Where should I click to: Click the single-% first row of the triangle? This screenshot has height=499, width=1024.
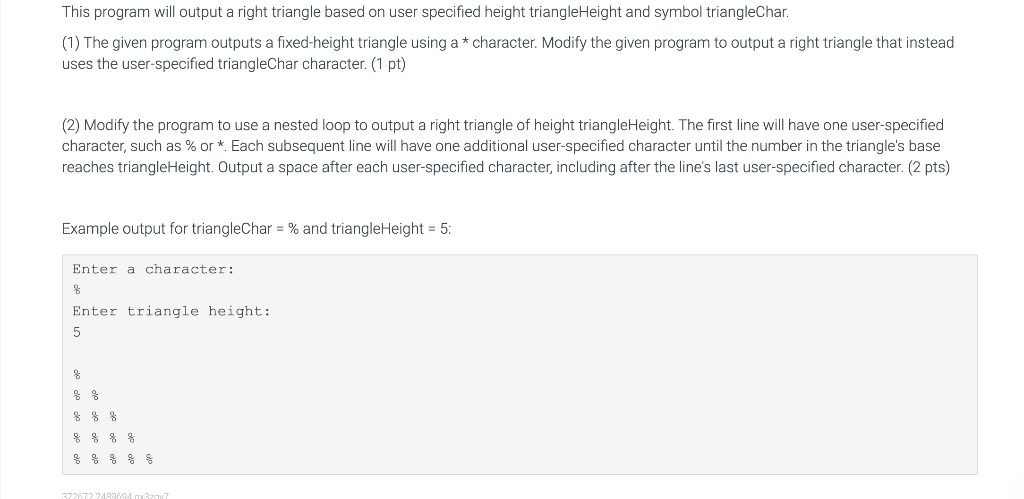pyautogui.click(x=76, y=374)
